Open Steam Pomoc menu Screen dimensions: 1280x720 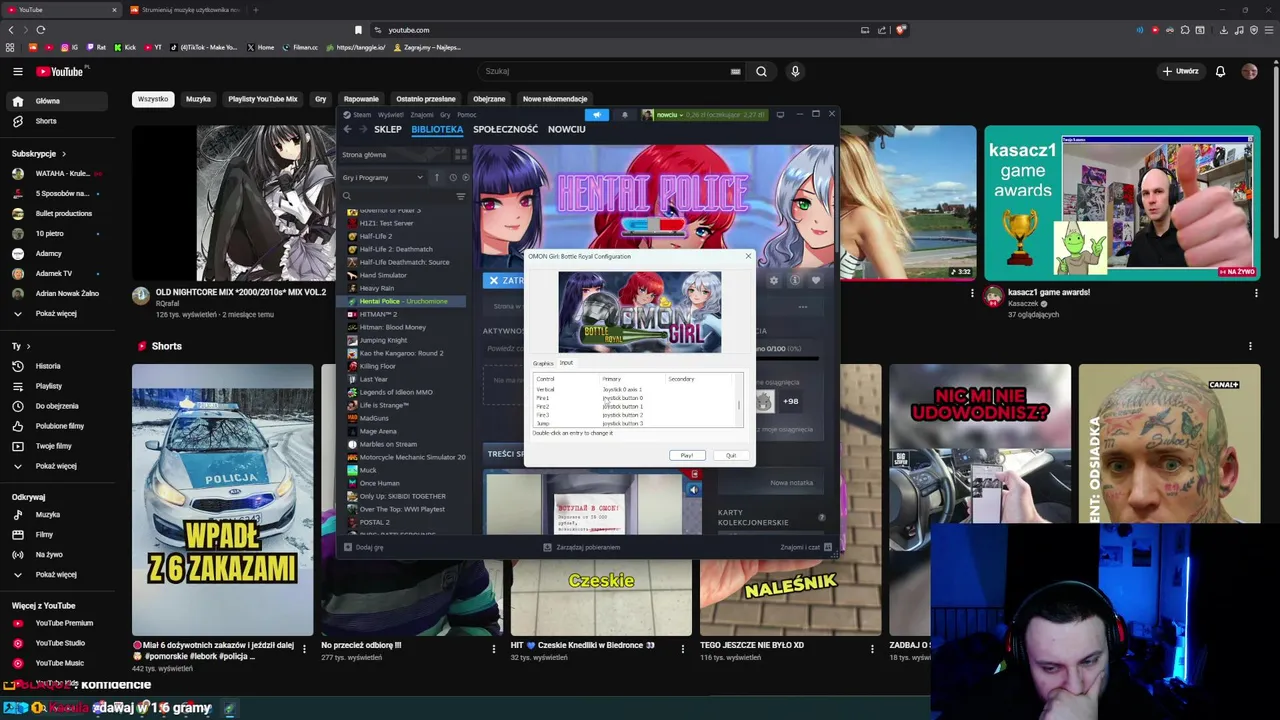coord(466,115)
